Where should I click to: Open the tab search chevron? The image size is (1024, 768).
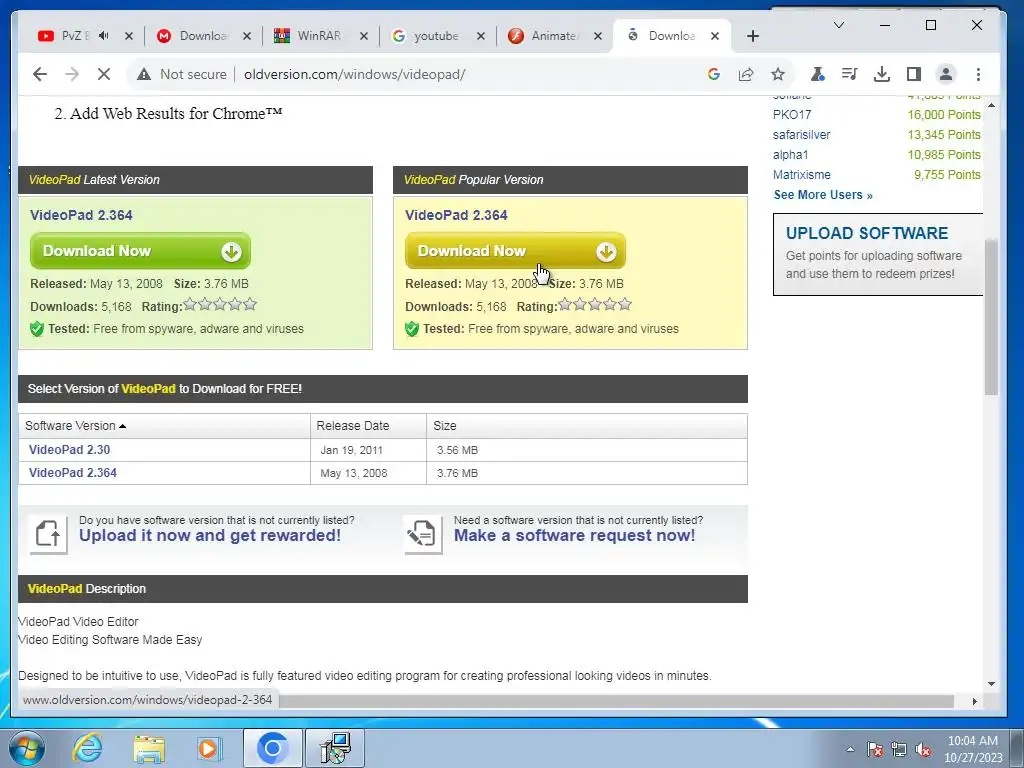[839, 25]
